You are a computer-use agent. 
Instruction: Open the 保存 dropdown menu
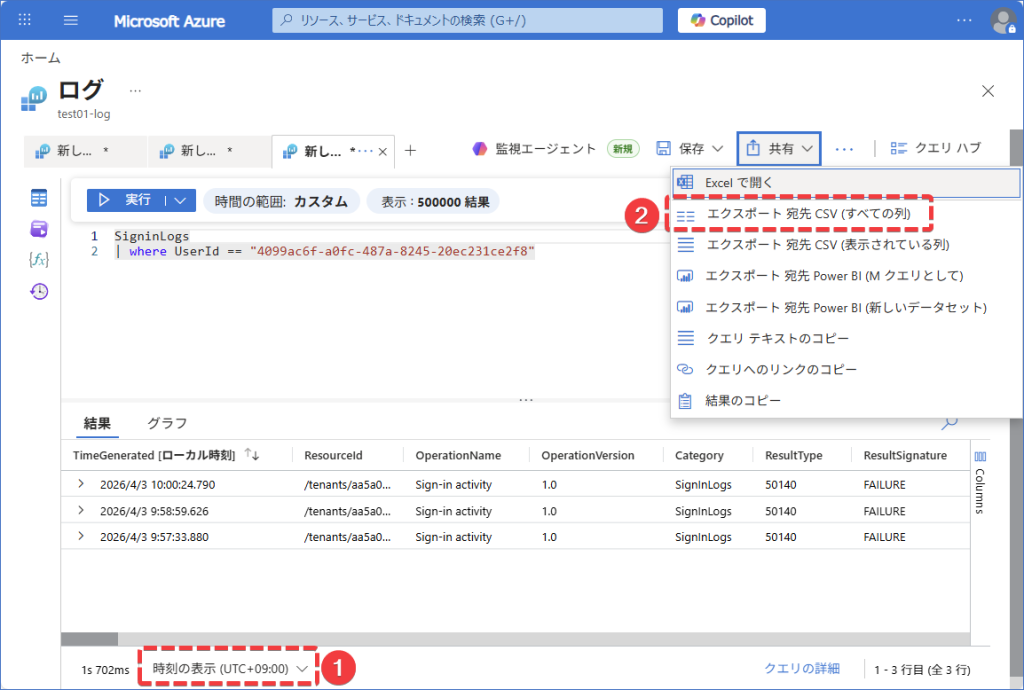(x=690, y=148)
